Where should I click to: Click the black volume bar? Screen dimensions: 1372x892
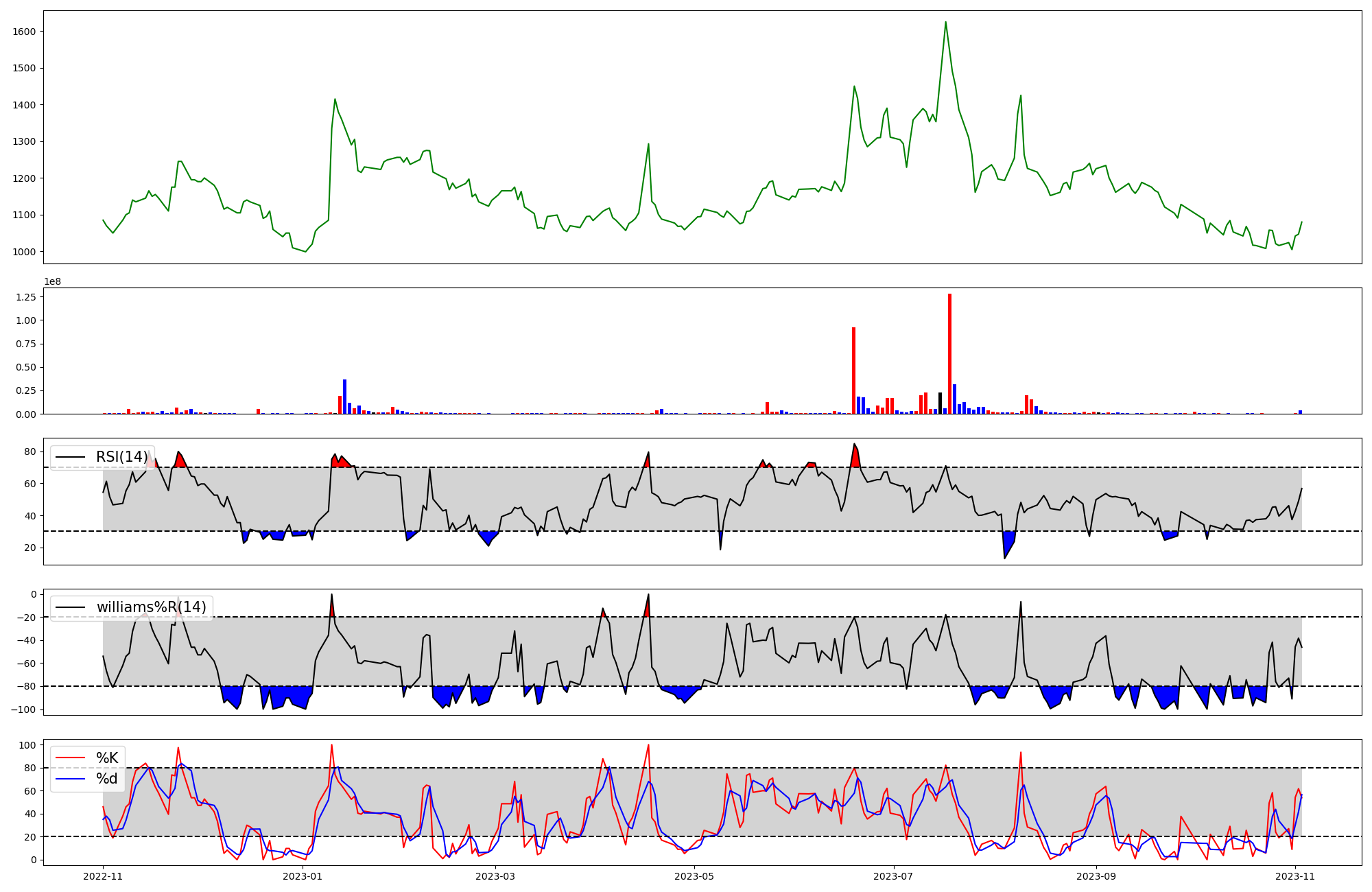(x=940, y=403)
